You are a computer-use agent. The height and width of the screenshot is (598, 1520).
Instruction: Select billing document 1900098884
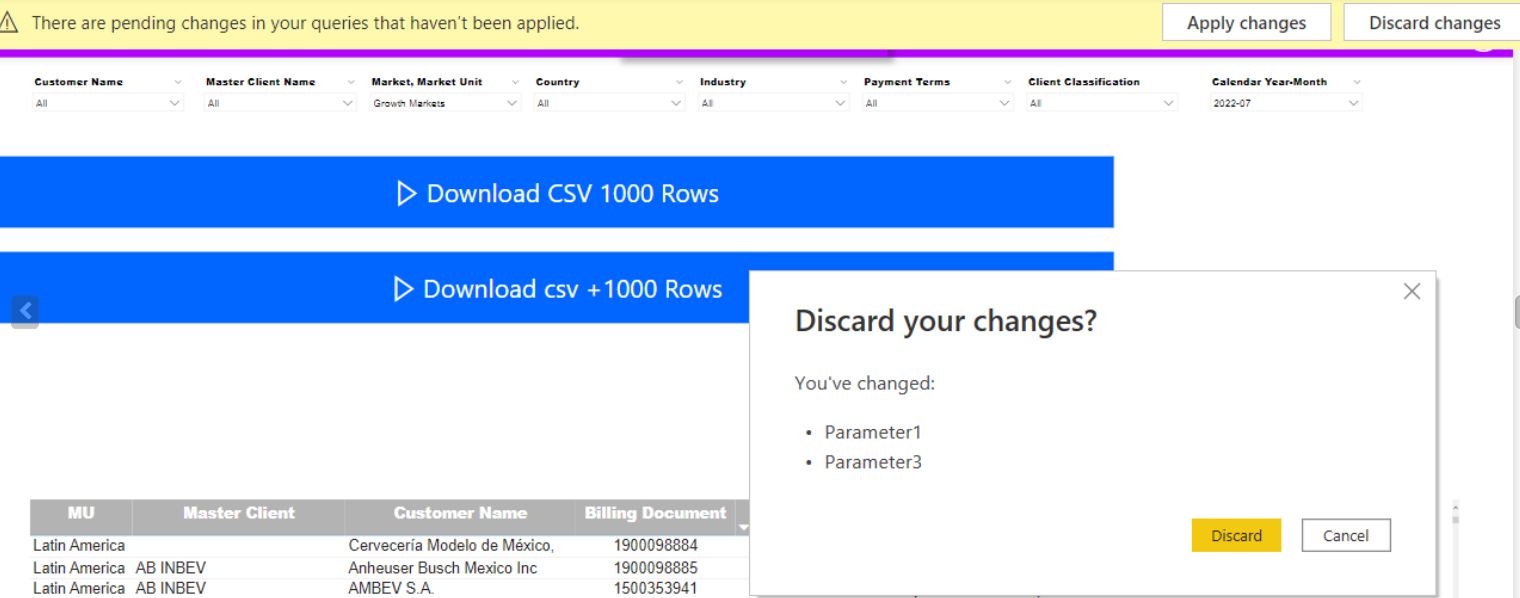(x=656, y=546)
